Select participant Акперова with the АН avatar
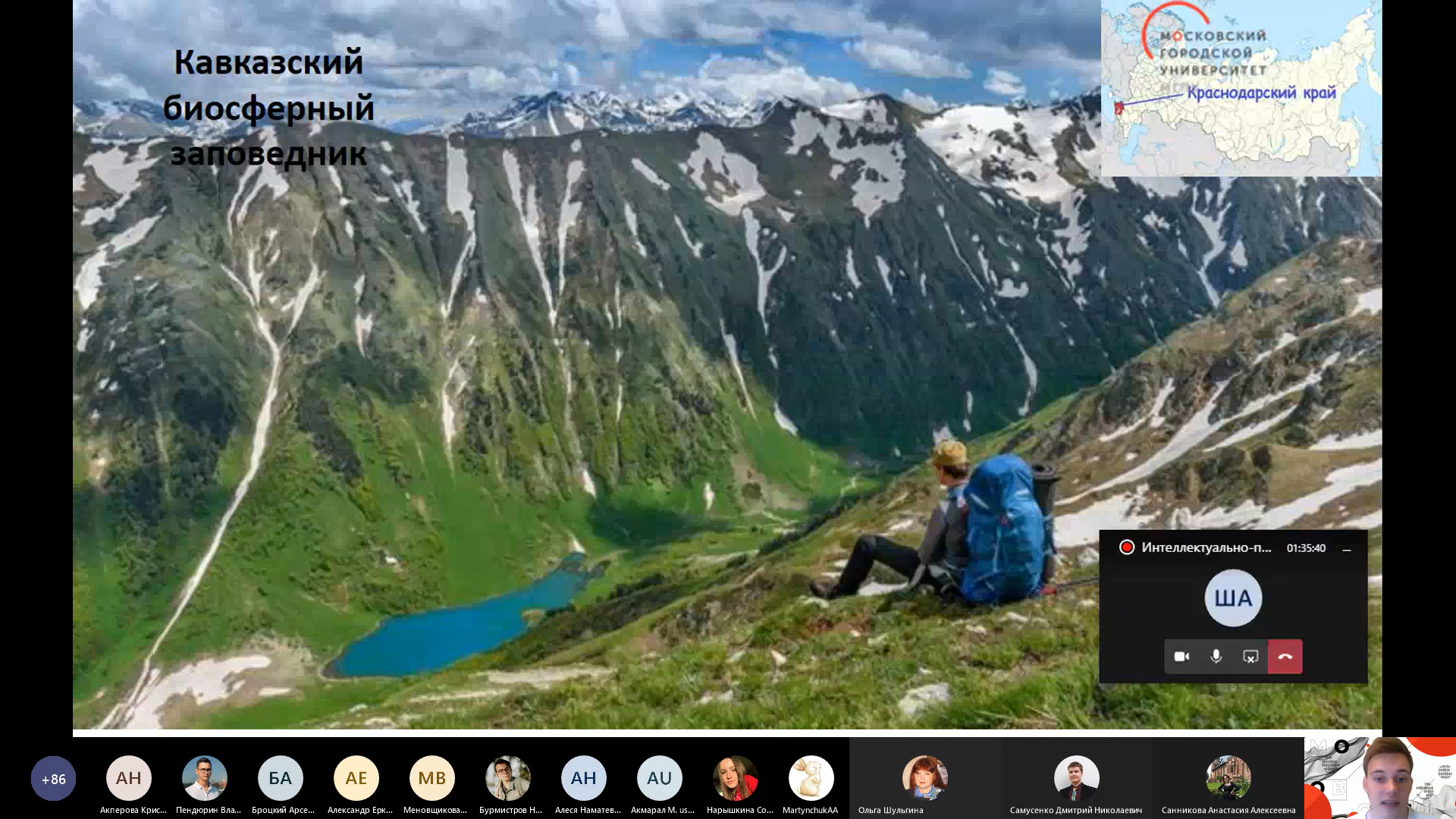The height and width of the screenshot is (819, 1456). (129, 778)
